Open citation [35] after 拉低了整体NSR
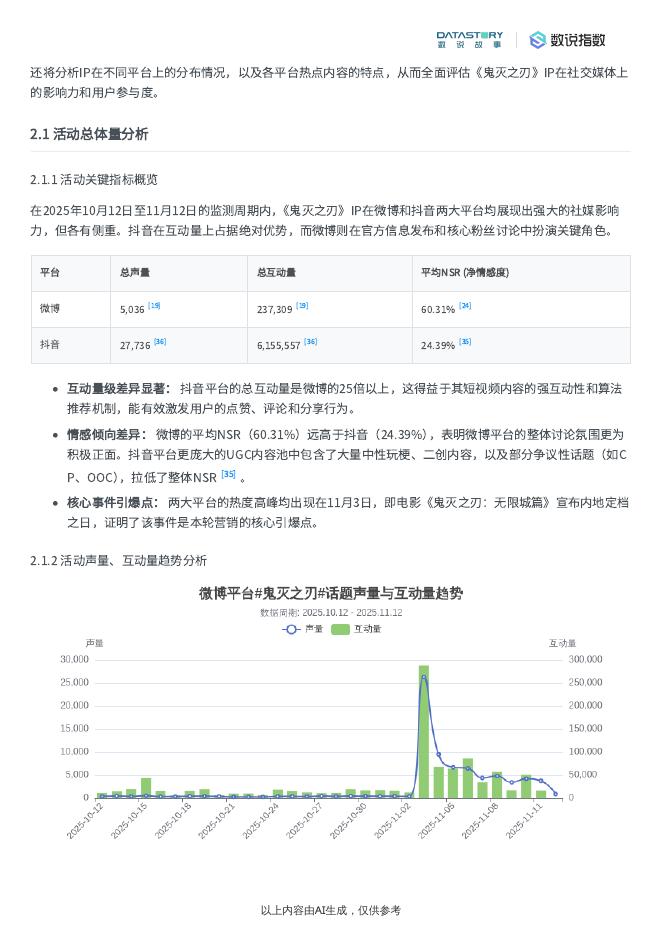Viewport: 663px width, 937px height. point(228,474)
